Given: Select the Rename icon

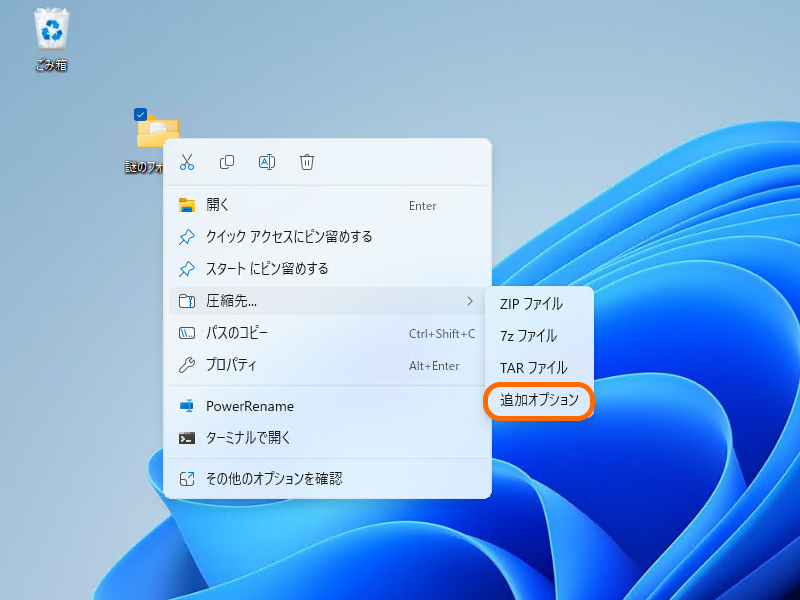Looking at the screenshot, I should click(x=267, y=162).
